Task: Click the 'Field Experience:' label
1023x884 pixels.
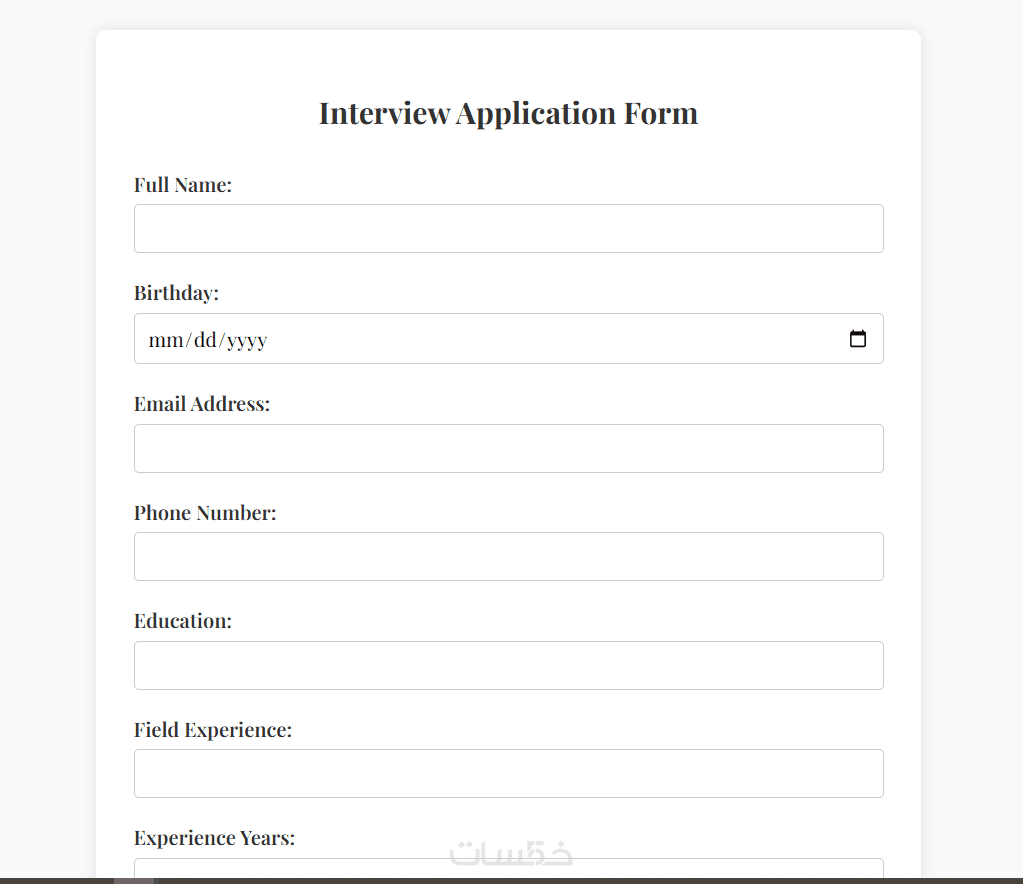Action: (213, 730)
